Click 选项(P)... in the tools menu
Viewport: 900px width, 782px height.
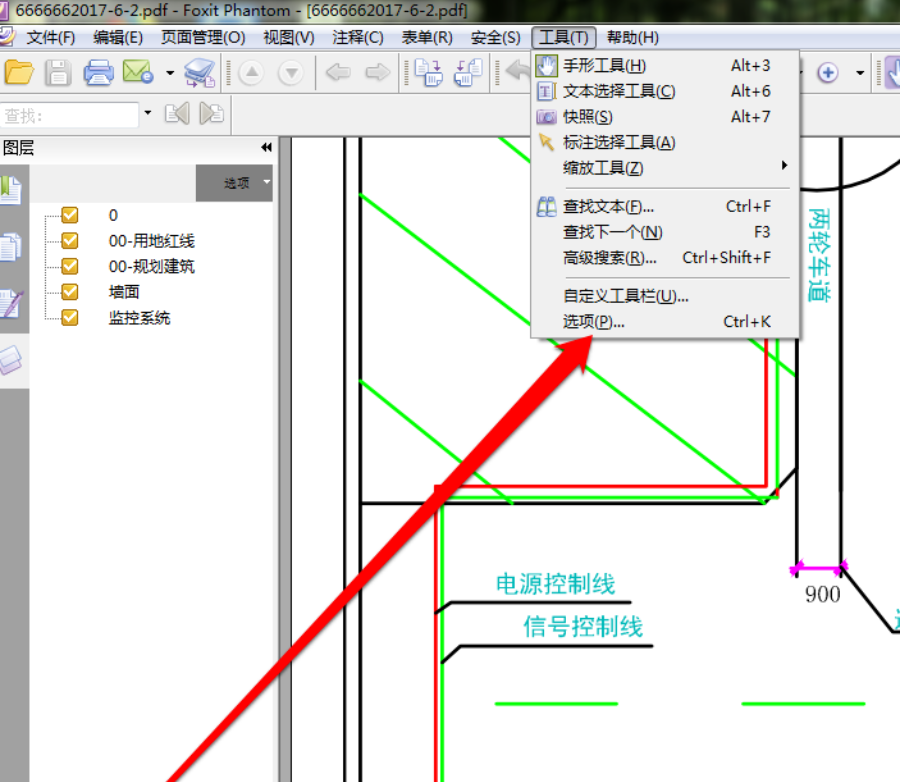pyautogui.click(x=665, y=322)
